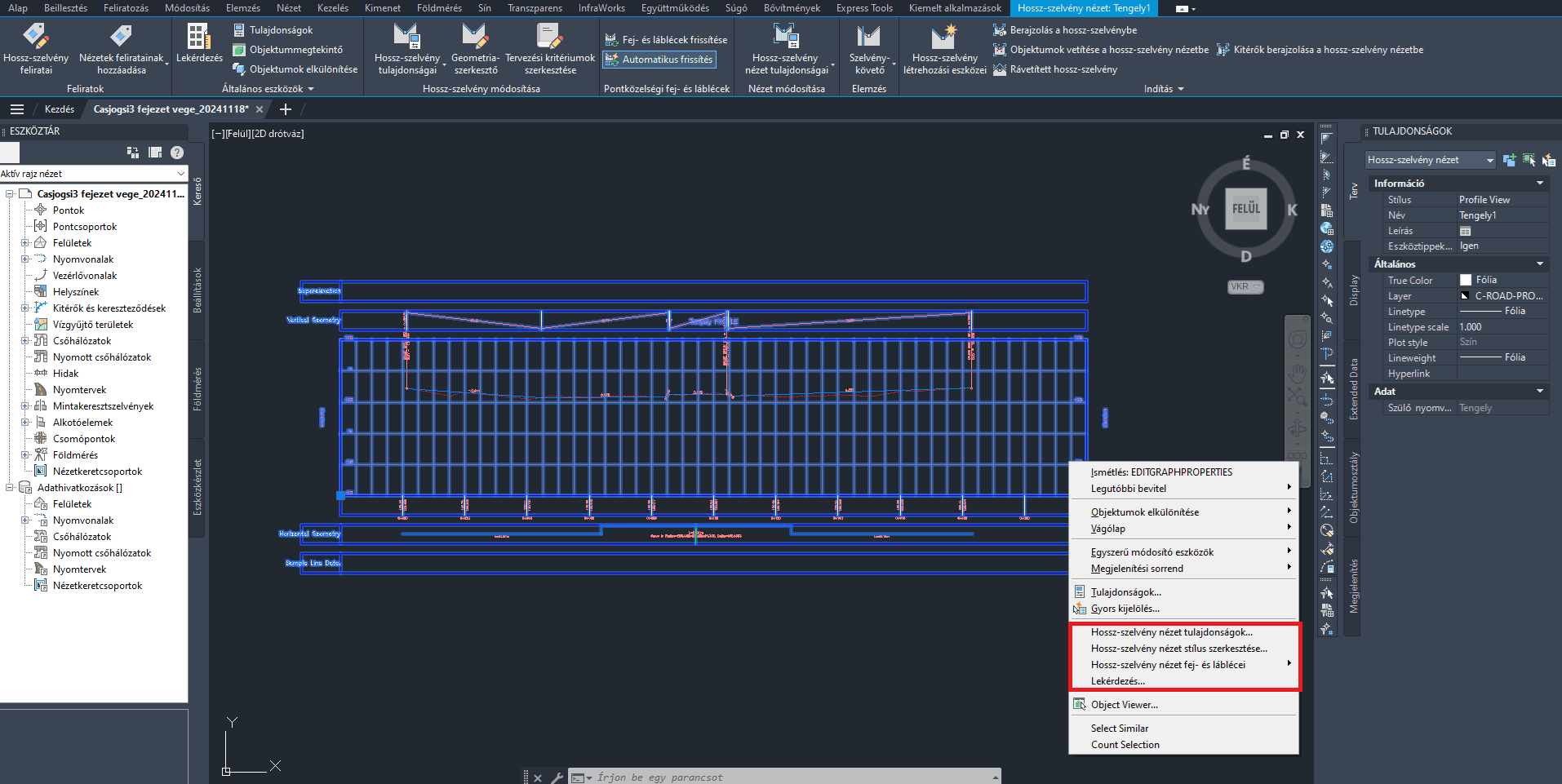Click the Név value Tengely1 field
Image resolution: width=1562 pixels, height=784 pixels.
[1502, 215]
